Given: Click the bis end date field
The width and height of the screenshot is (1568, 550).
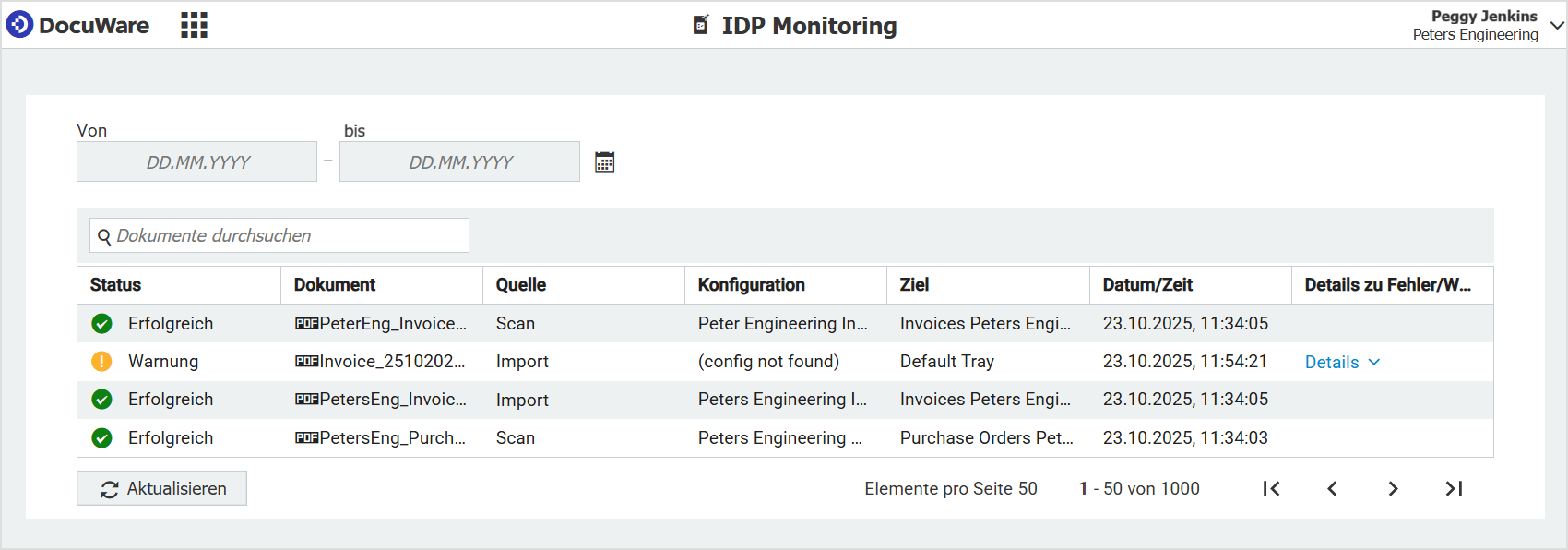Looking at the screenshot, I should point(459,162).
